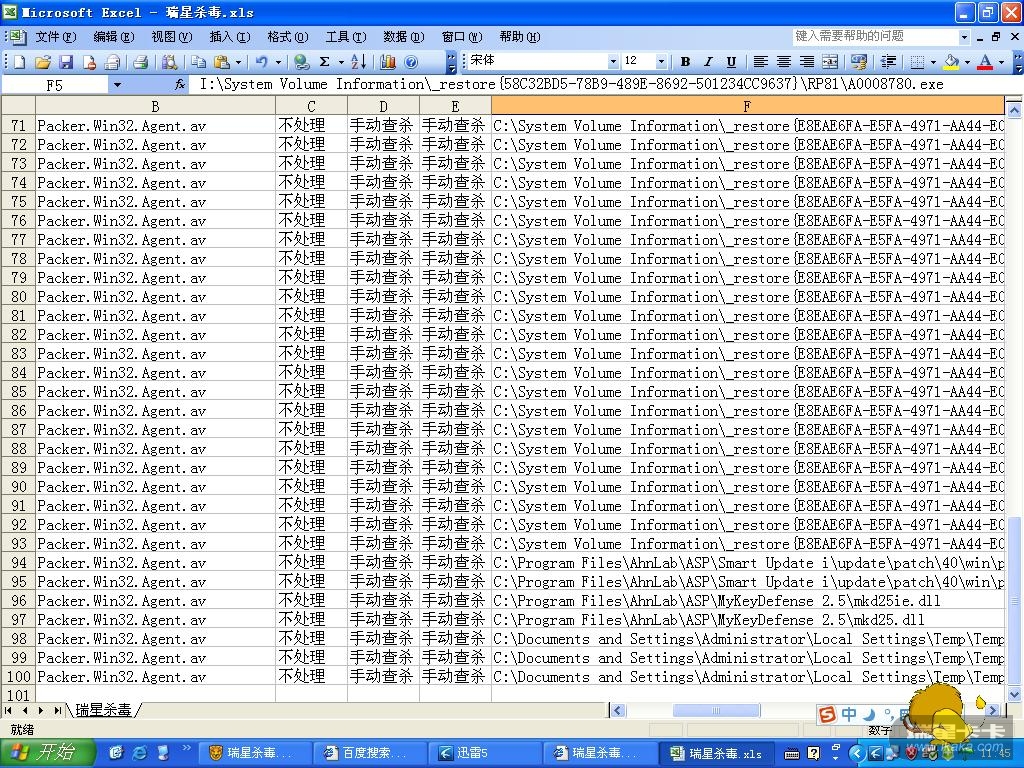Click in the help question search box

875,37
